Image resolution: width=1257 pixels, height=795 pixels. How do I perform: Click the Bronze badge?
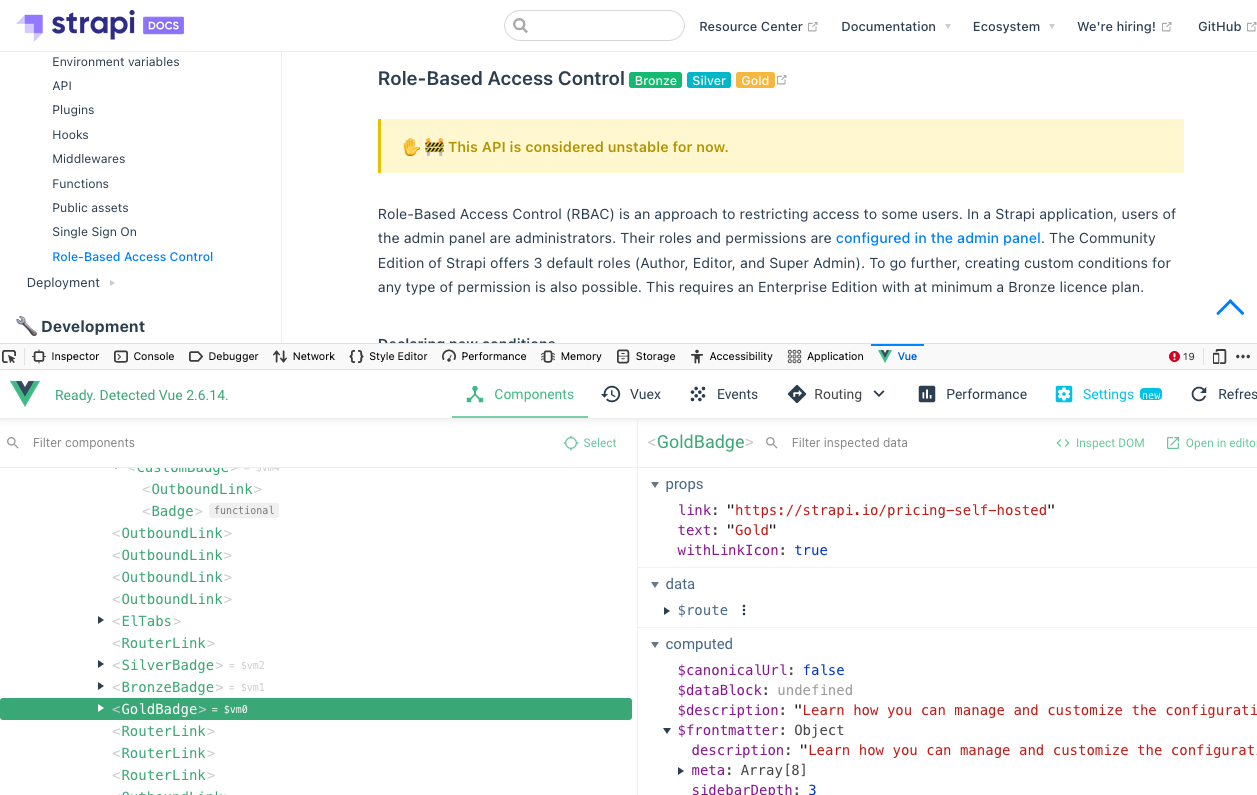pos(656,80)
